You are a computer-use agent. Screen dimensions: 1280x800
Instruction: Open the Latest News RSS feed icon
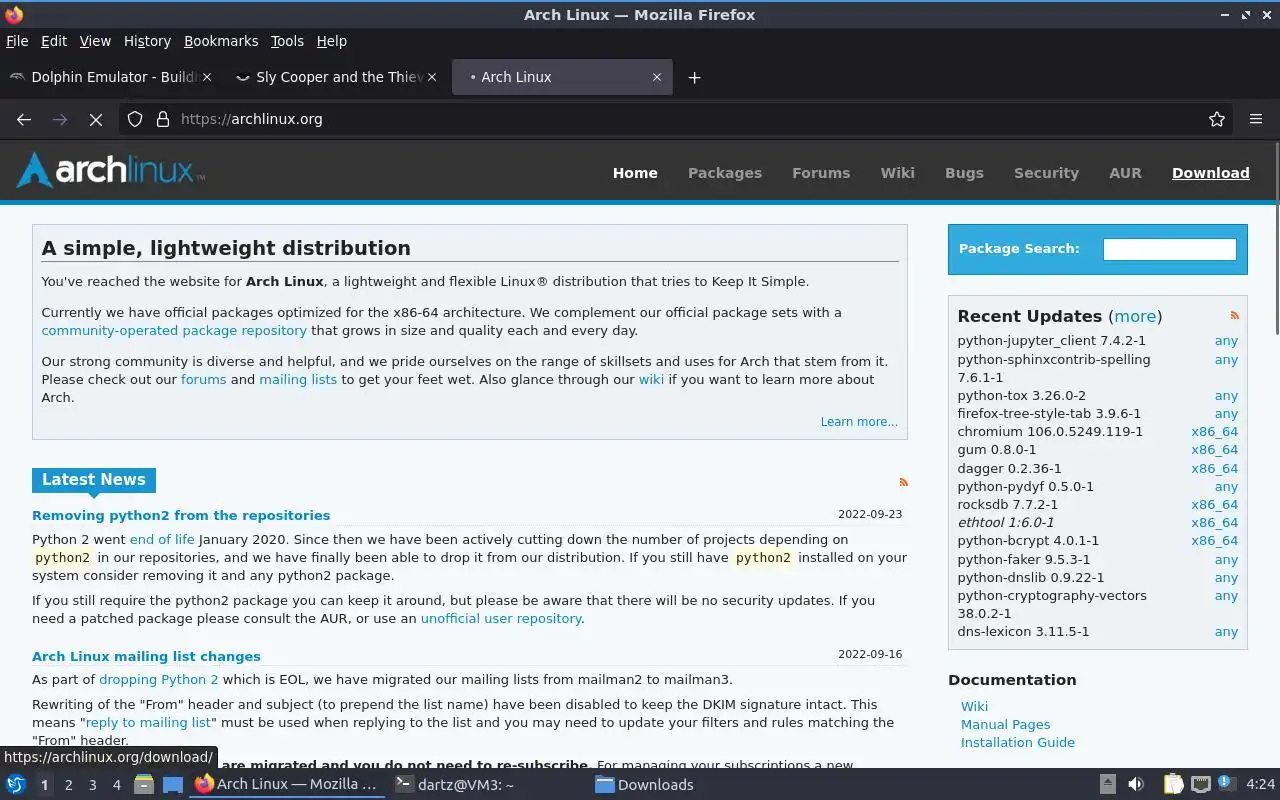tap(903, 482)
